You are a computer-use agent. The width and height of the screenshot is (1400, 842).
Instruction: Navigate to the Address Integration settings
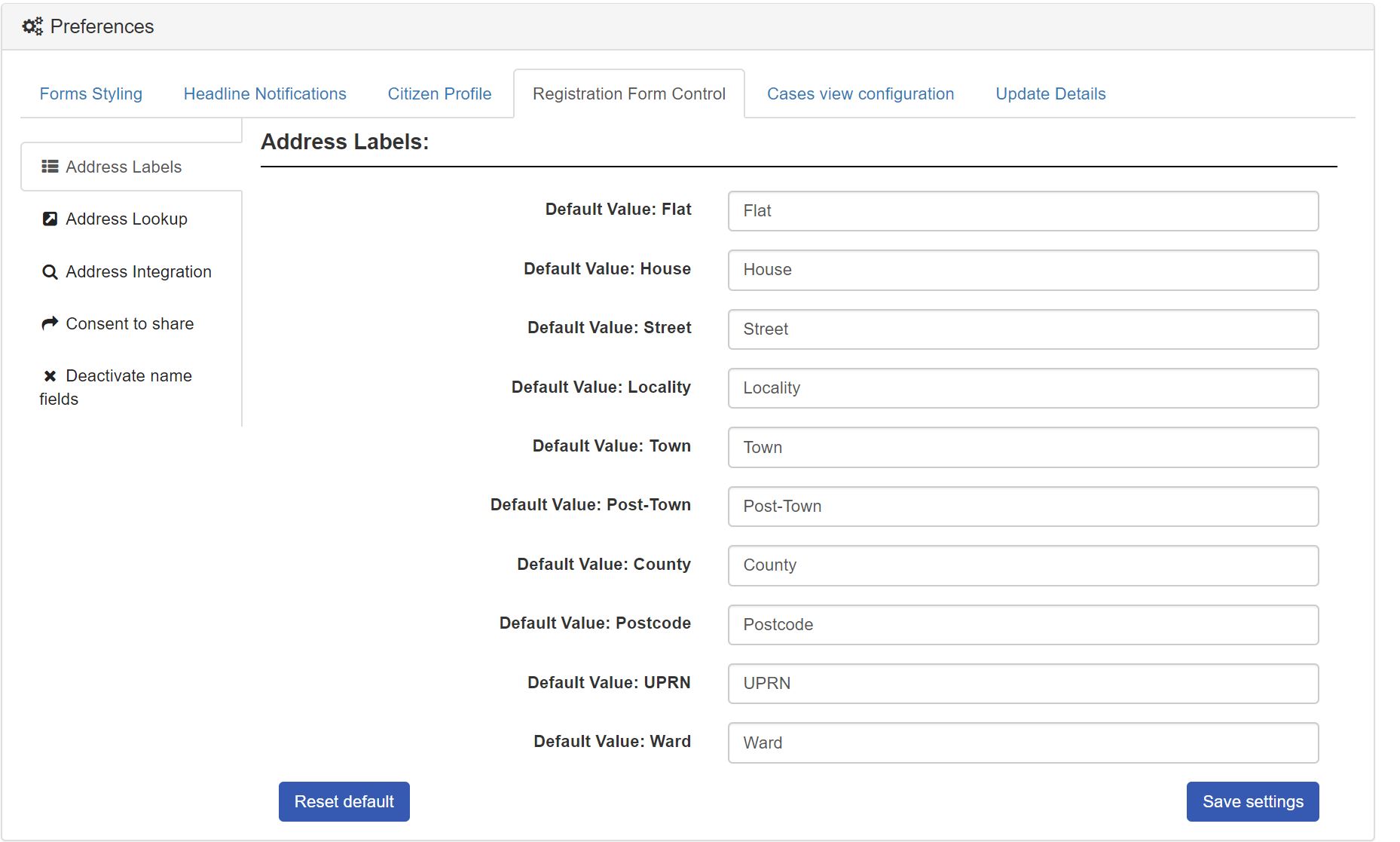click(139, 271)
